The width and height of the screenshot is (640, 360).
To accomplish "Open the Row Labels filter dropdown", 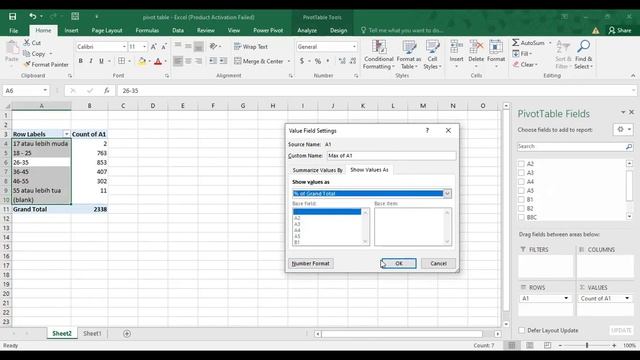I will [67, 134].
